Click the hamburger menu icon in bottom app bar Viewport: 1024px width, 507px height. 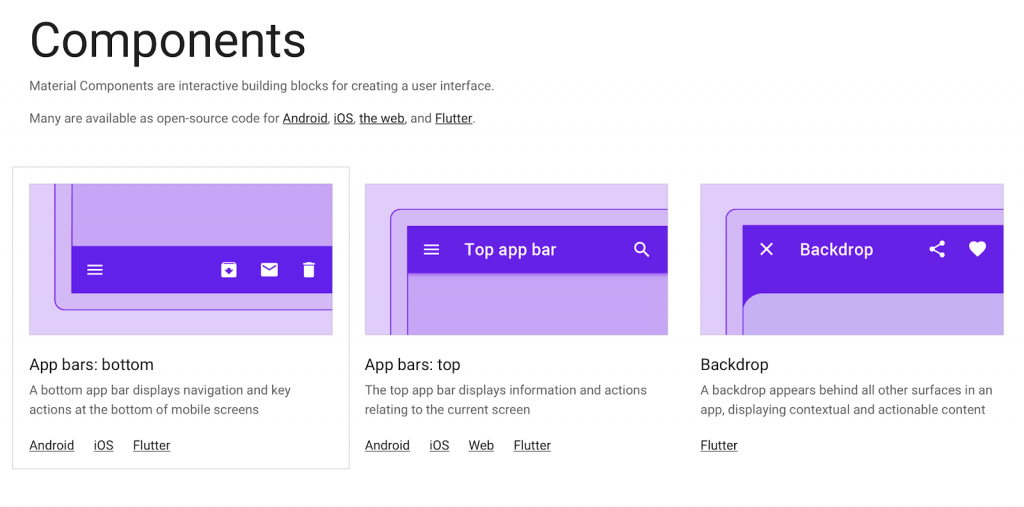tap(95, 270)
